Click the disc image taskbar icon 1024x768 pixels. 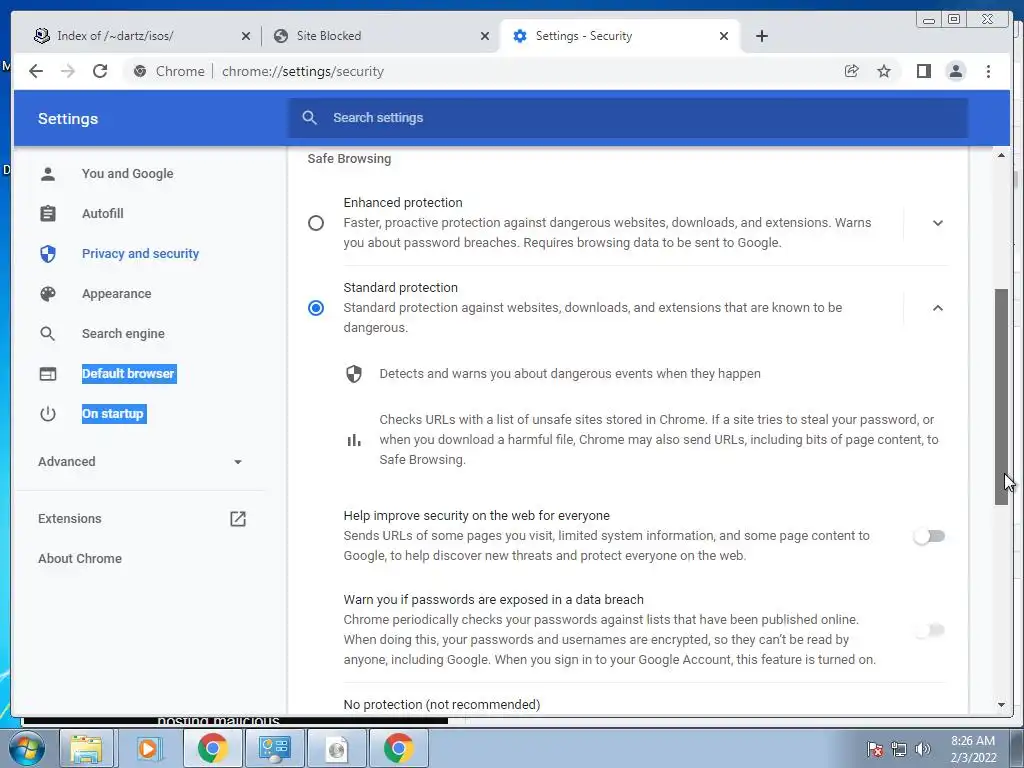coord(336,748)
